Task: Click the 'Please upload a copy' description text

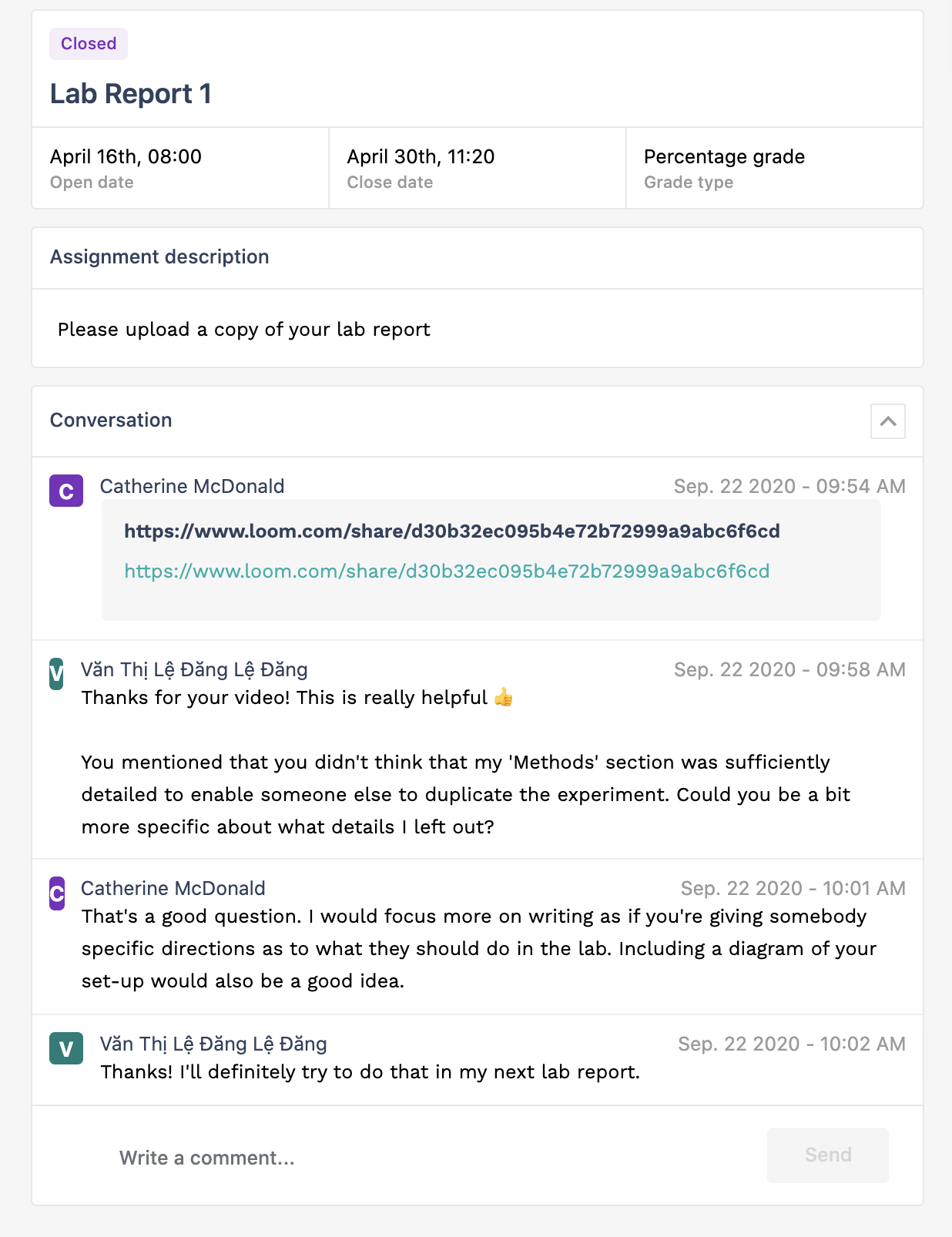Action: click(244, 329)
